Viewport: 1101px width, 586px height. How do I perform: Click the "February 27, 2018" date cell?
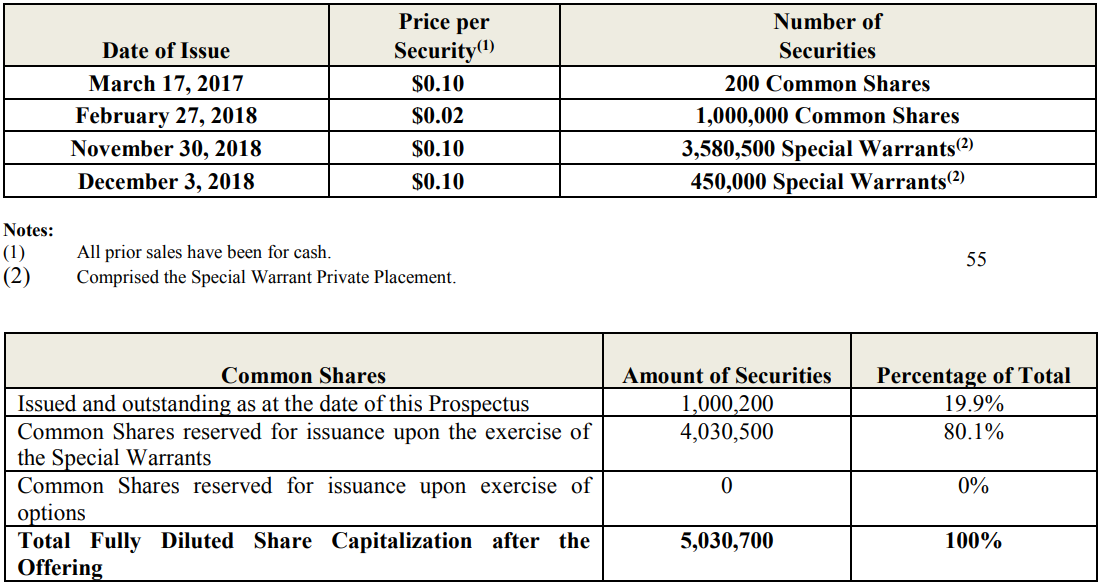[166, 116]
